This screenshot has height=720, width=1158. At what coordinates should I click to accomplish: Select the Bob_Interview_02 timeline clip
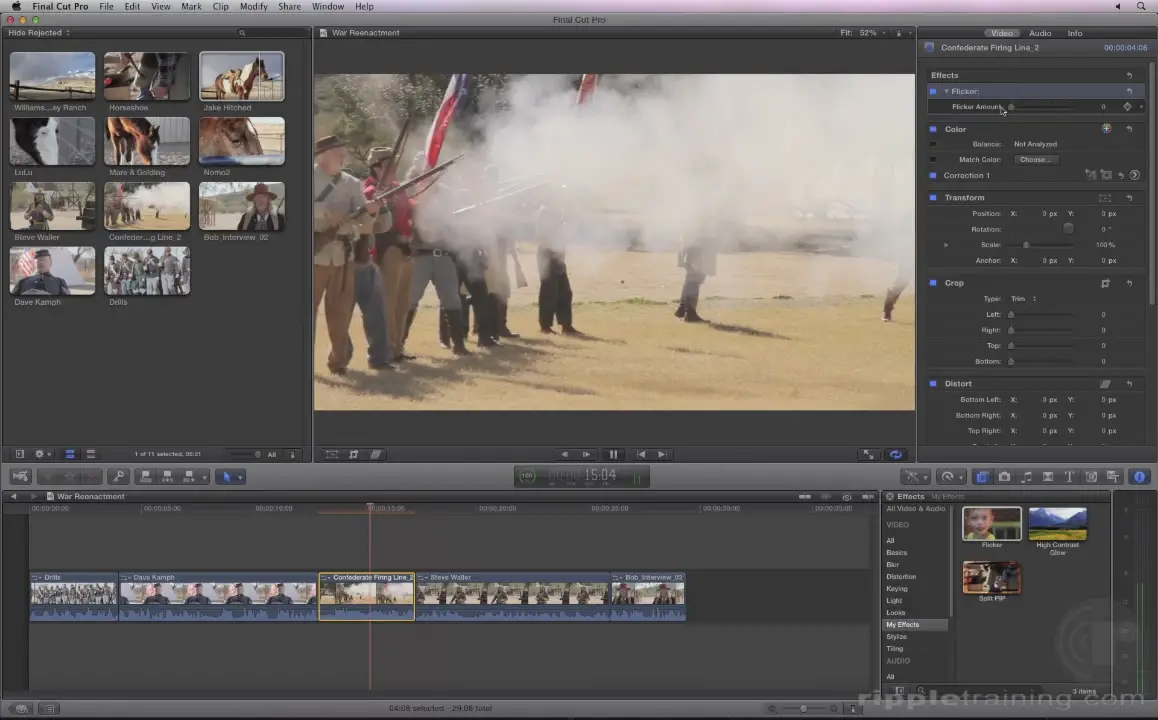pos(648,596)
